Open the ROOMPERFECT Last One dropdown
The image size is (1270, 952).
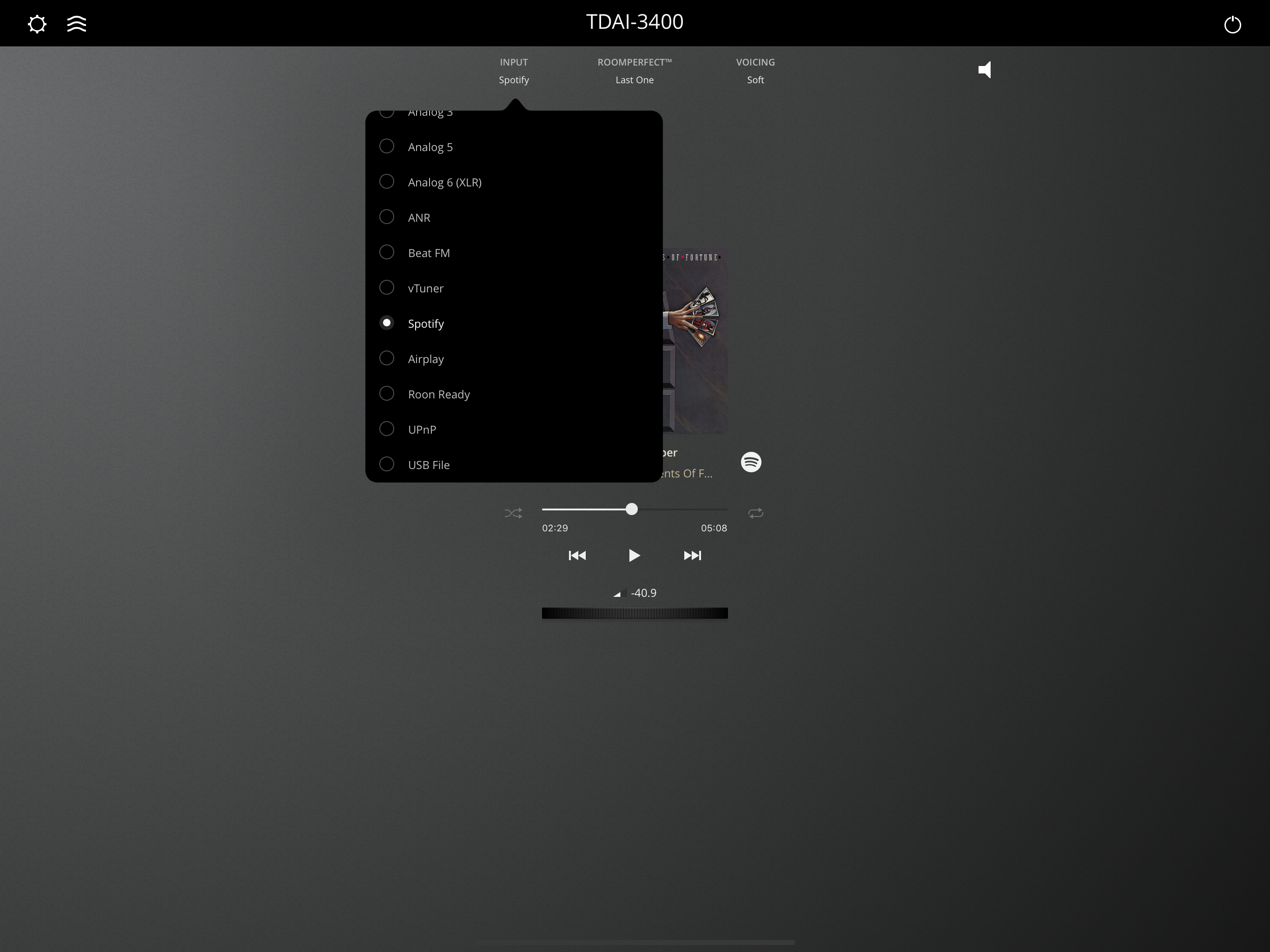click(635, 71)
